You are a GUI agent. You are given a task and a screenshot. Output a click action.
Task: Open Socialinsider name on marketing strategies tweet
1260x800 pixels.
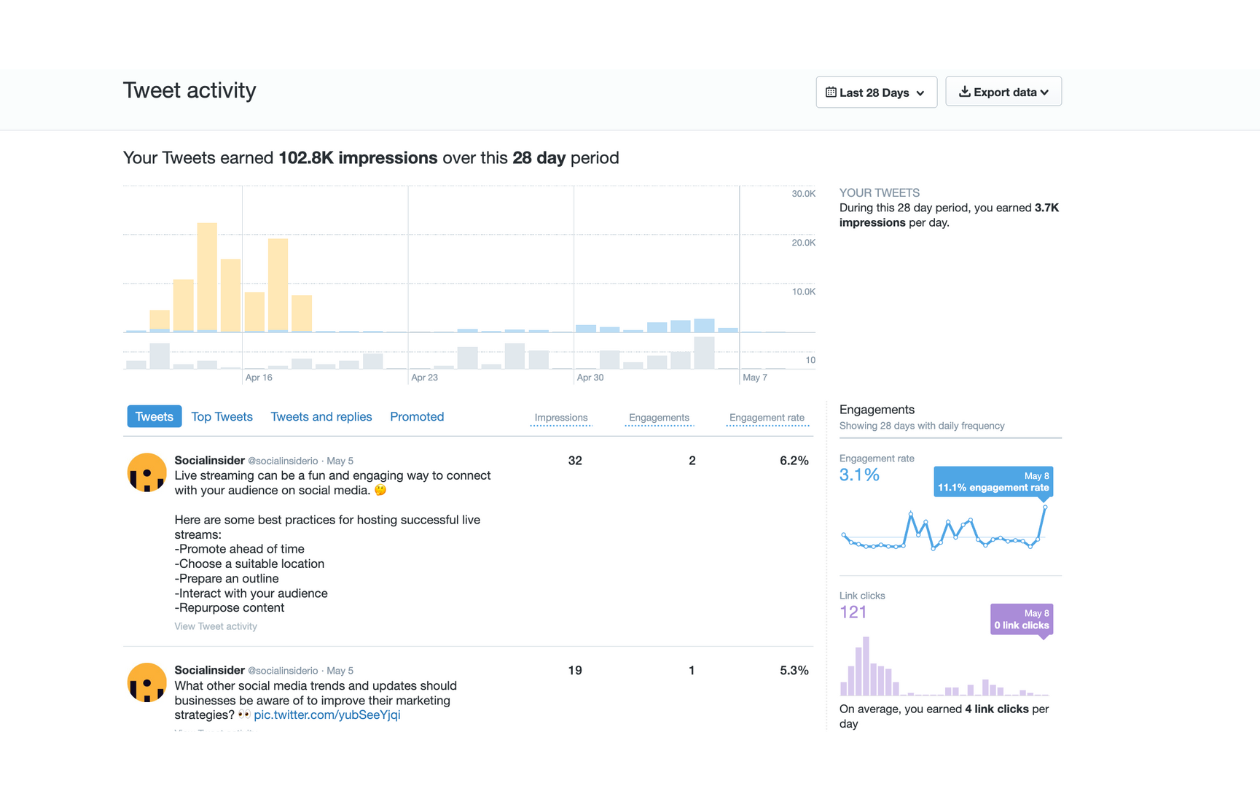pos(210,671)
